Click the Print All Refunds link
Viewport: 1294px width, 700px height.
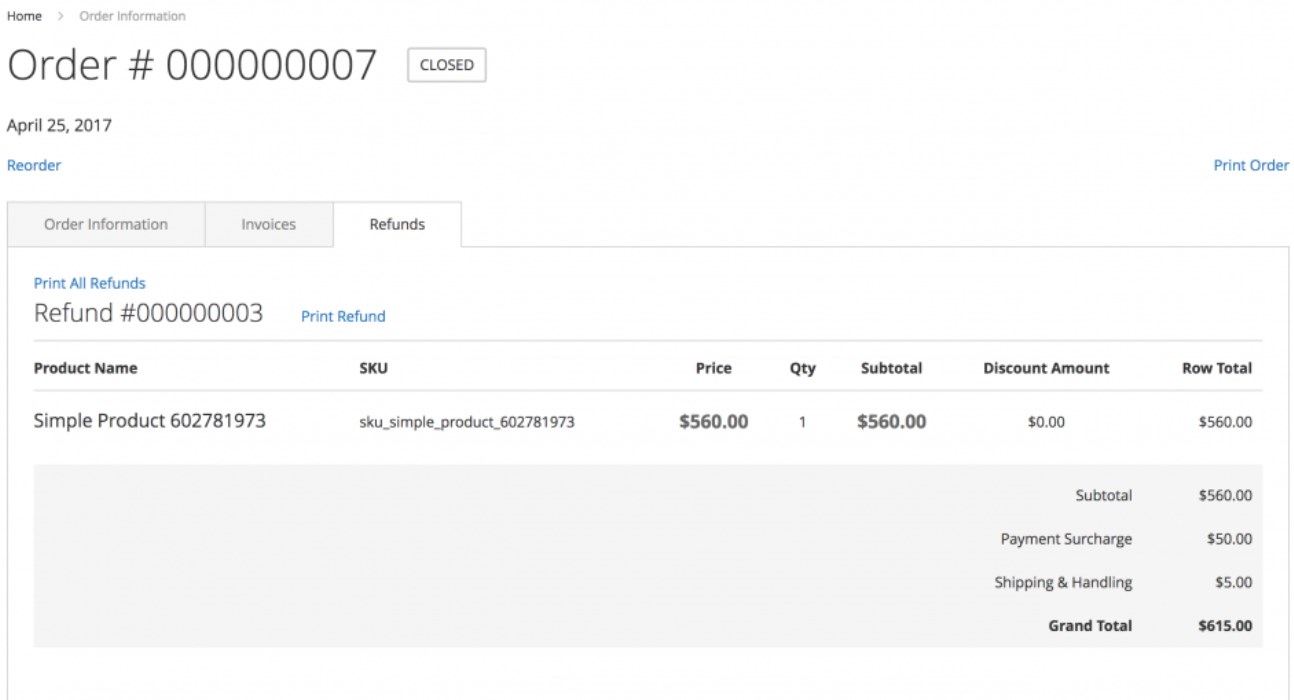(90, 283)
